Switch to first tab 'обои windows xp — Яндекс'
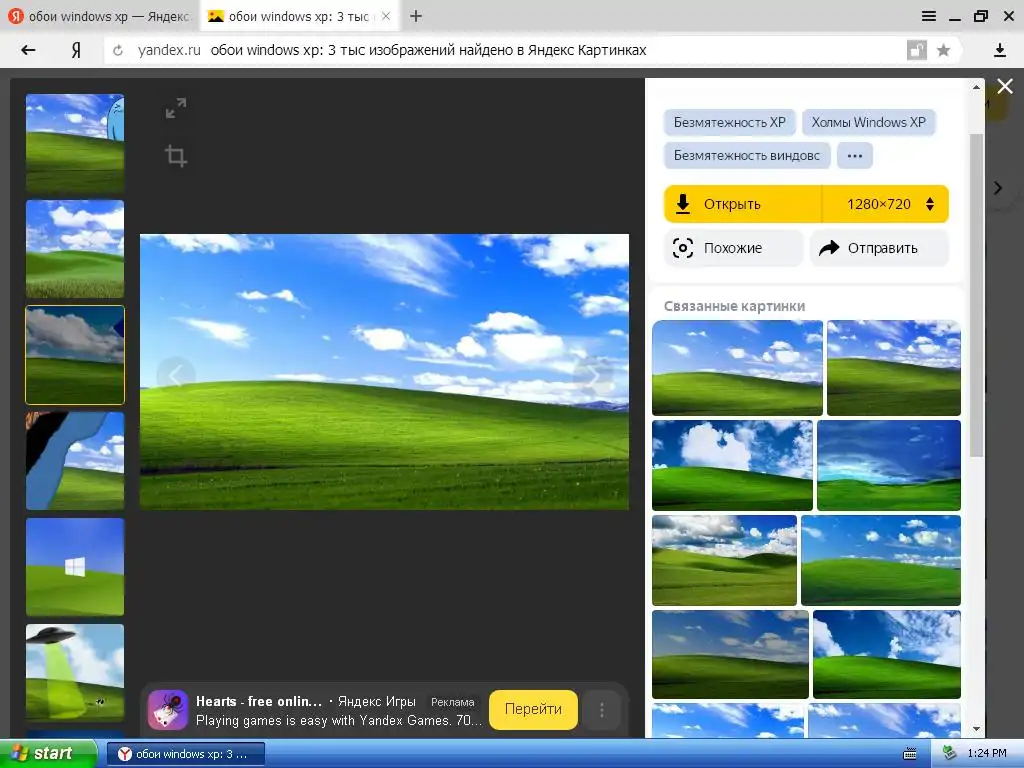Screen dimensions: 1024x768 (x=100, y=16)
